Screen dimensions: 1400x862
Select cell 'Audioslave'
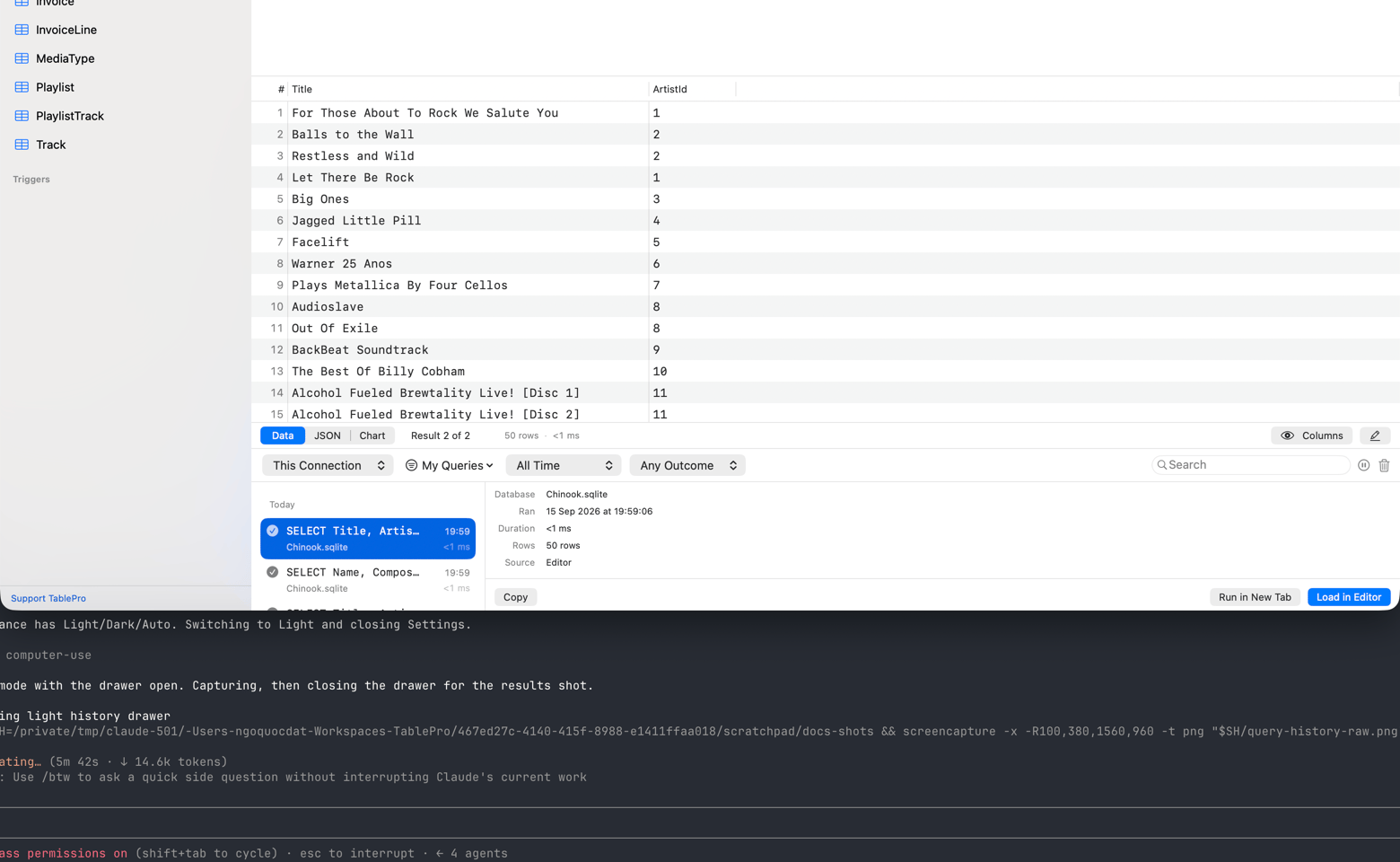(468, 307)
